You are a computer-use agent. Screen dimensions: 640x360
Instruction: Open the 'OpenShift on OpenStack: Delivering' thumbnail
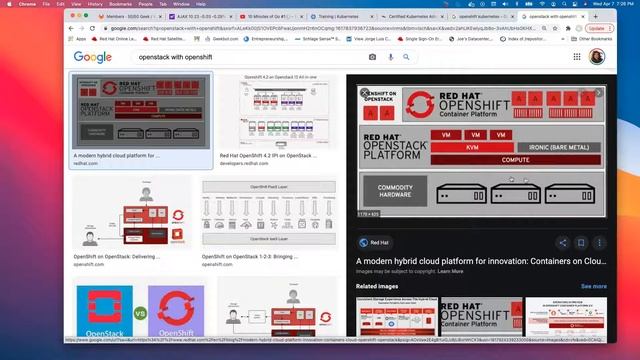131,212
